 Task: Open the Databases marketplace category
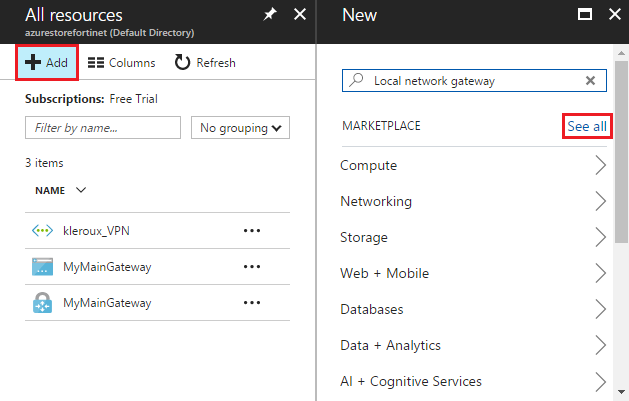tap(372, 309)
